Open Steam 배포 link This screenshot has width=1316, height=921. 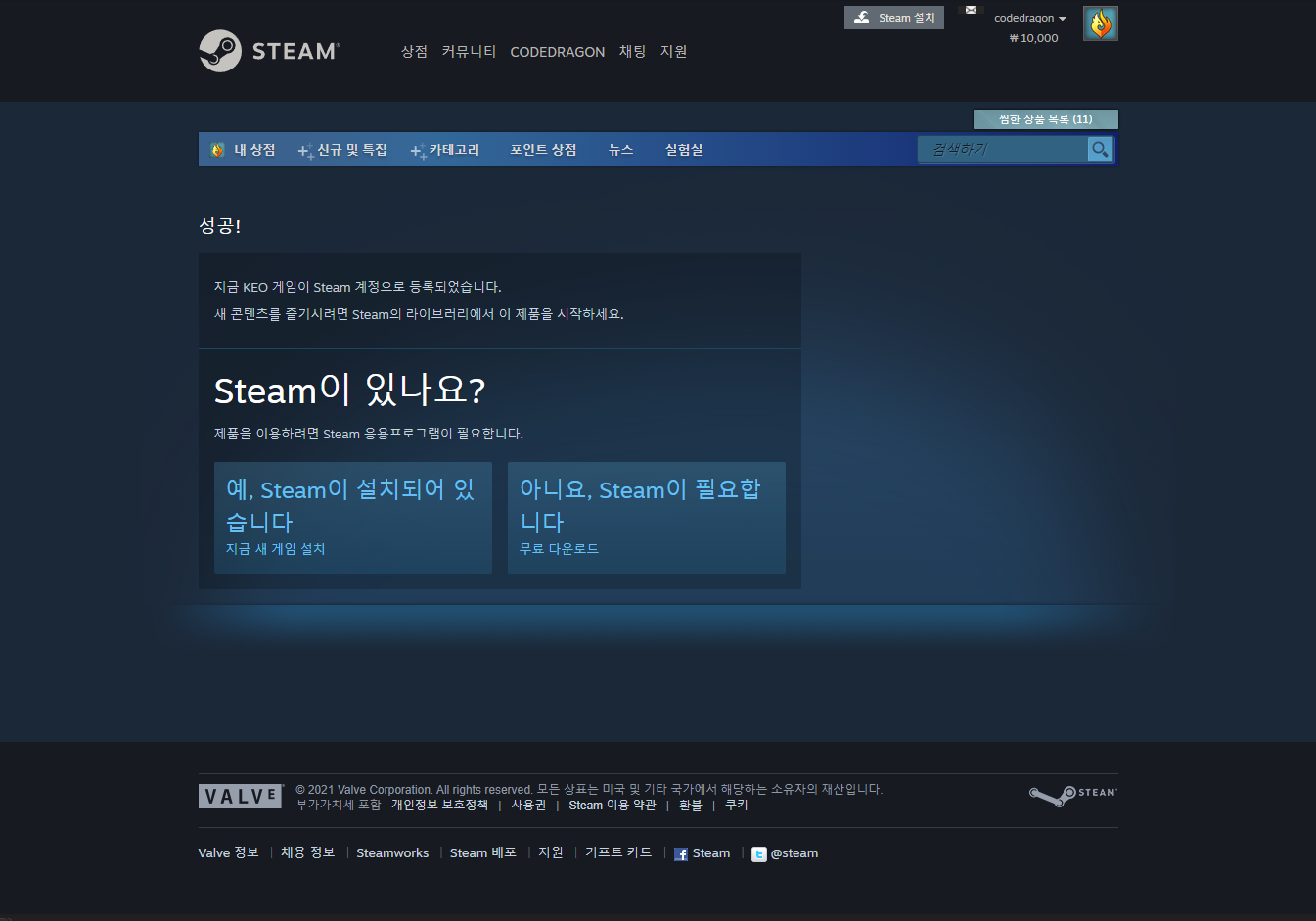483,853
